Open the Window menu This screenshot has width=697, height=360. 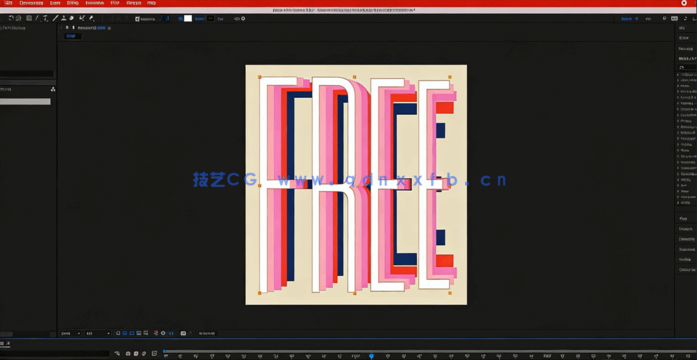click(133, 3)
